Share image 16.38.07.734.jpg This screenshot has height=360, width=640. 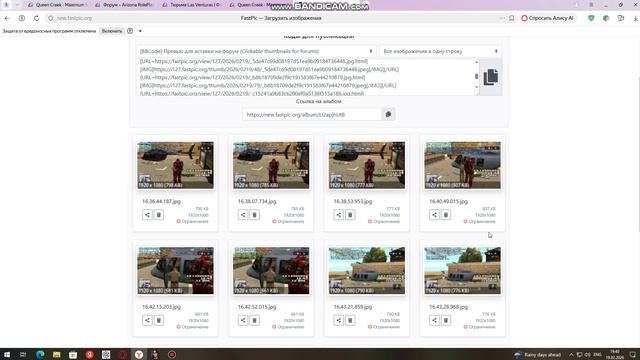click(243, 215)
